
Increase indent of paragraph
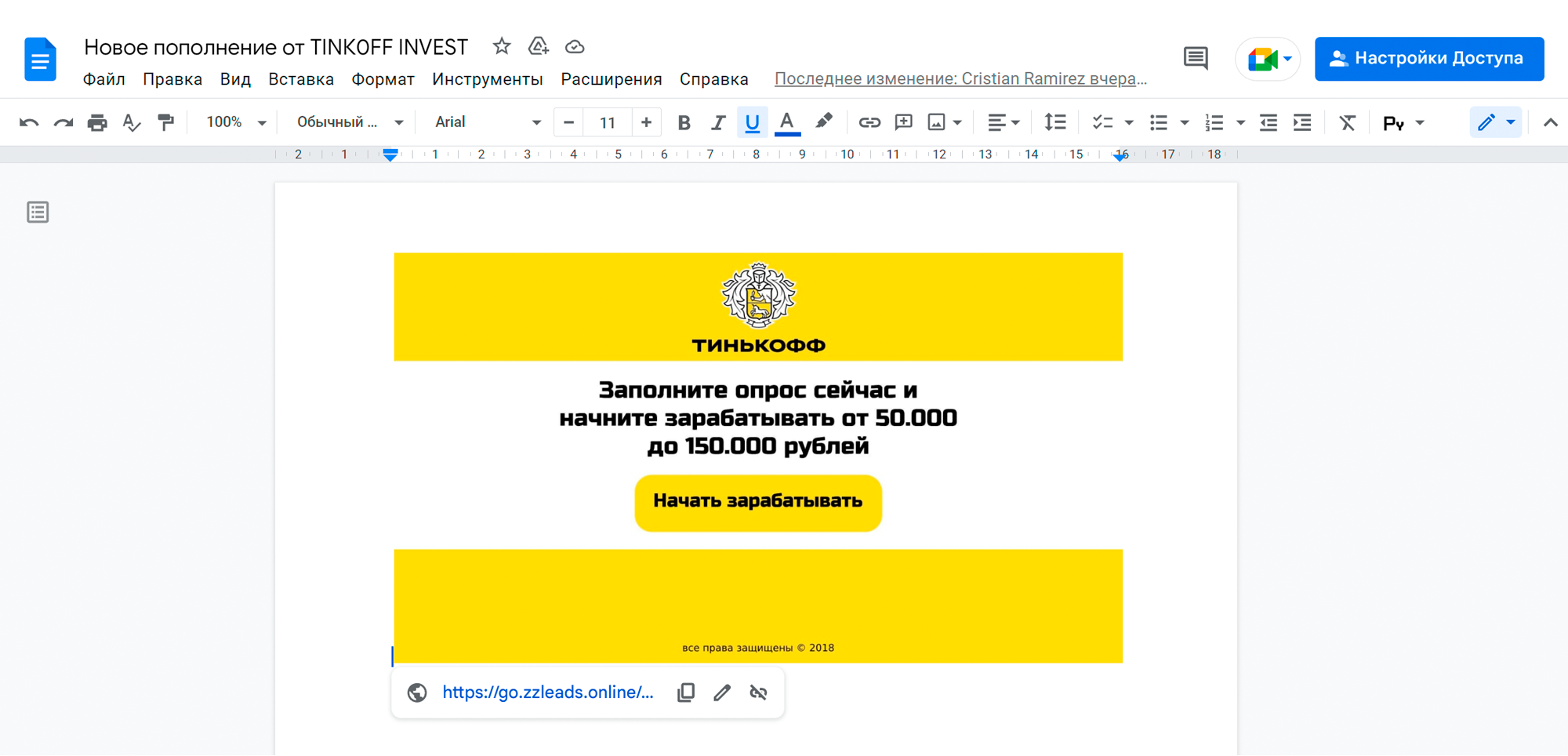1302,122
